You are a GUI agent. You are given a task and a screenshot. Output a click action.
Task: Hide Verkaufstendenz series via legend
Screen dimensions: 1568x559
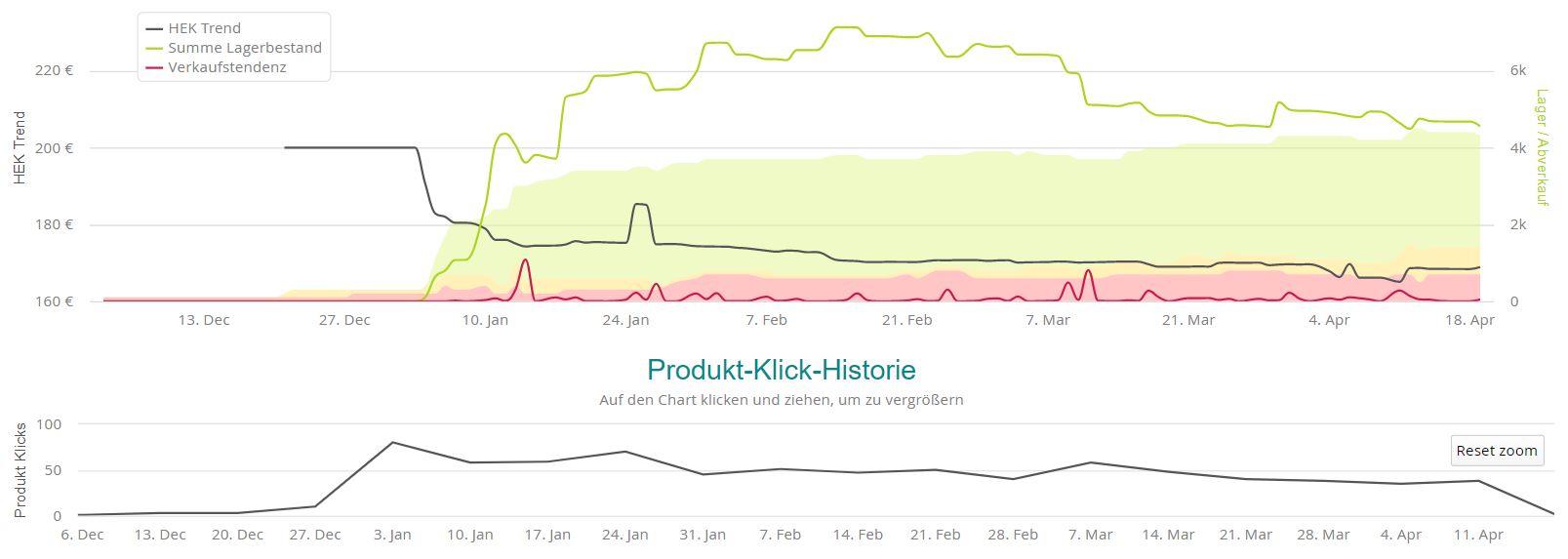pos(226,67)
